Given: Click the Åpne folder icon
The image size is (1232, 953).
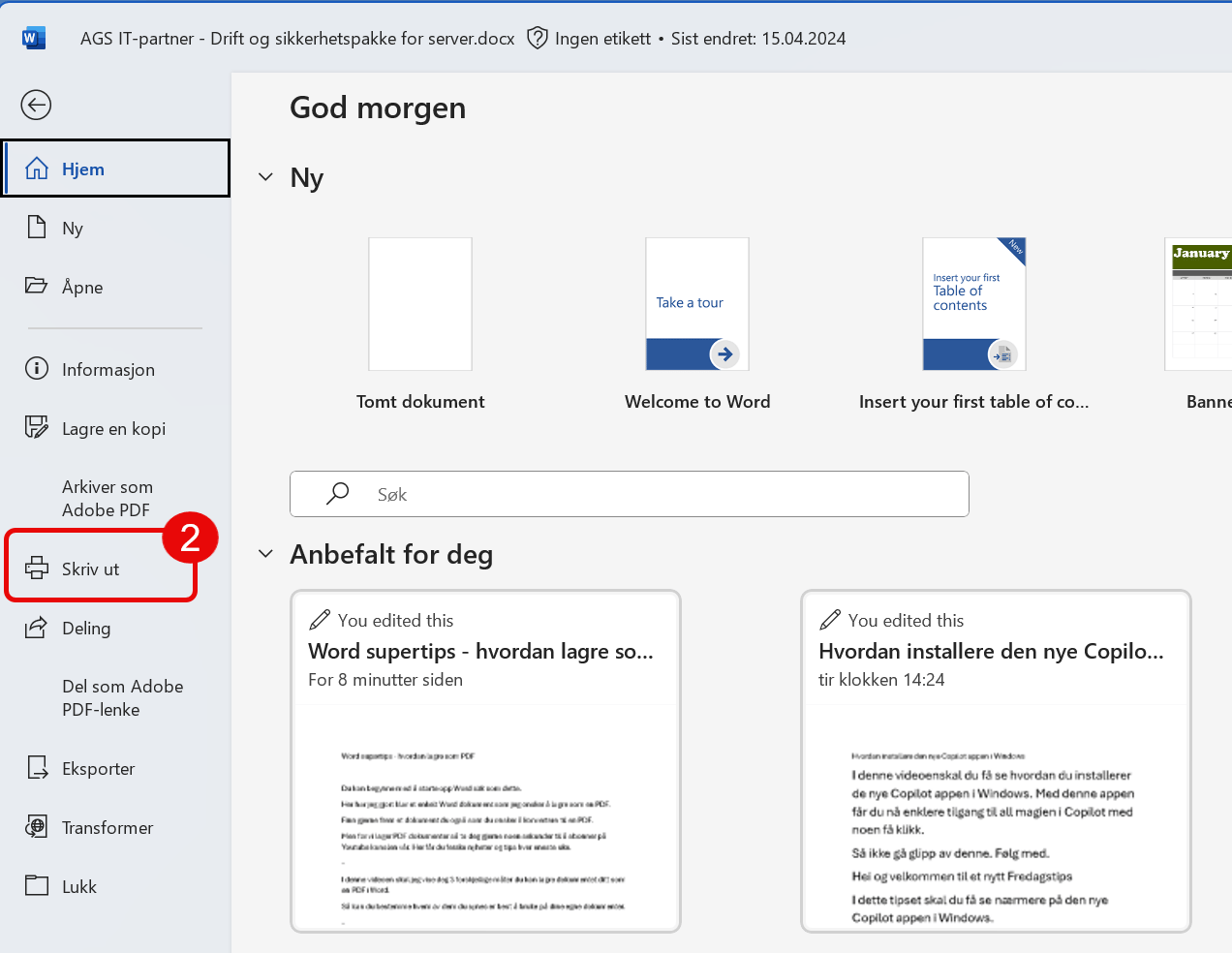Looking at the screenshot, I should 36,286.
